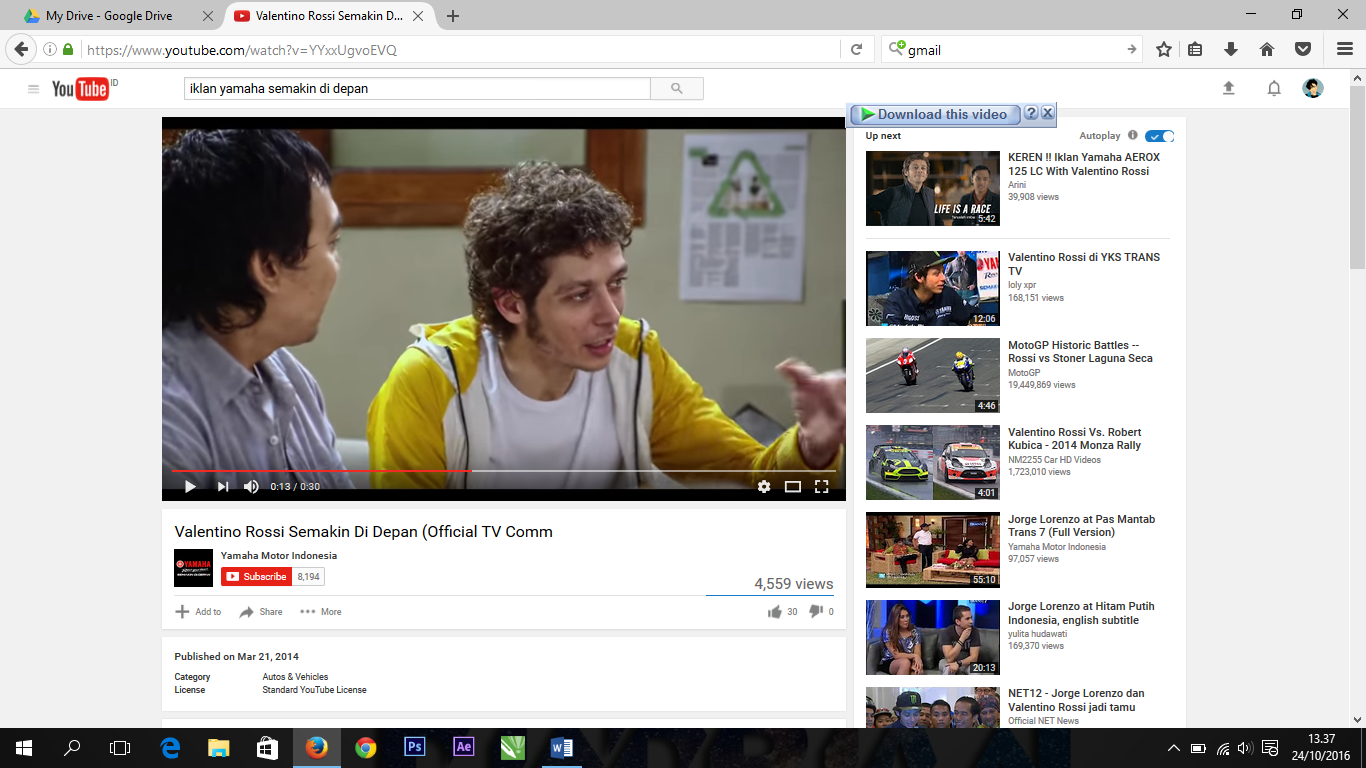Screen dimensions: 1366x768
Task: Open KEREN Iklan Yamaha AEROX video title
Action: [x=1084, y=164]
